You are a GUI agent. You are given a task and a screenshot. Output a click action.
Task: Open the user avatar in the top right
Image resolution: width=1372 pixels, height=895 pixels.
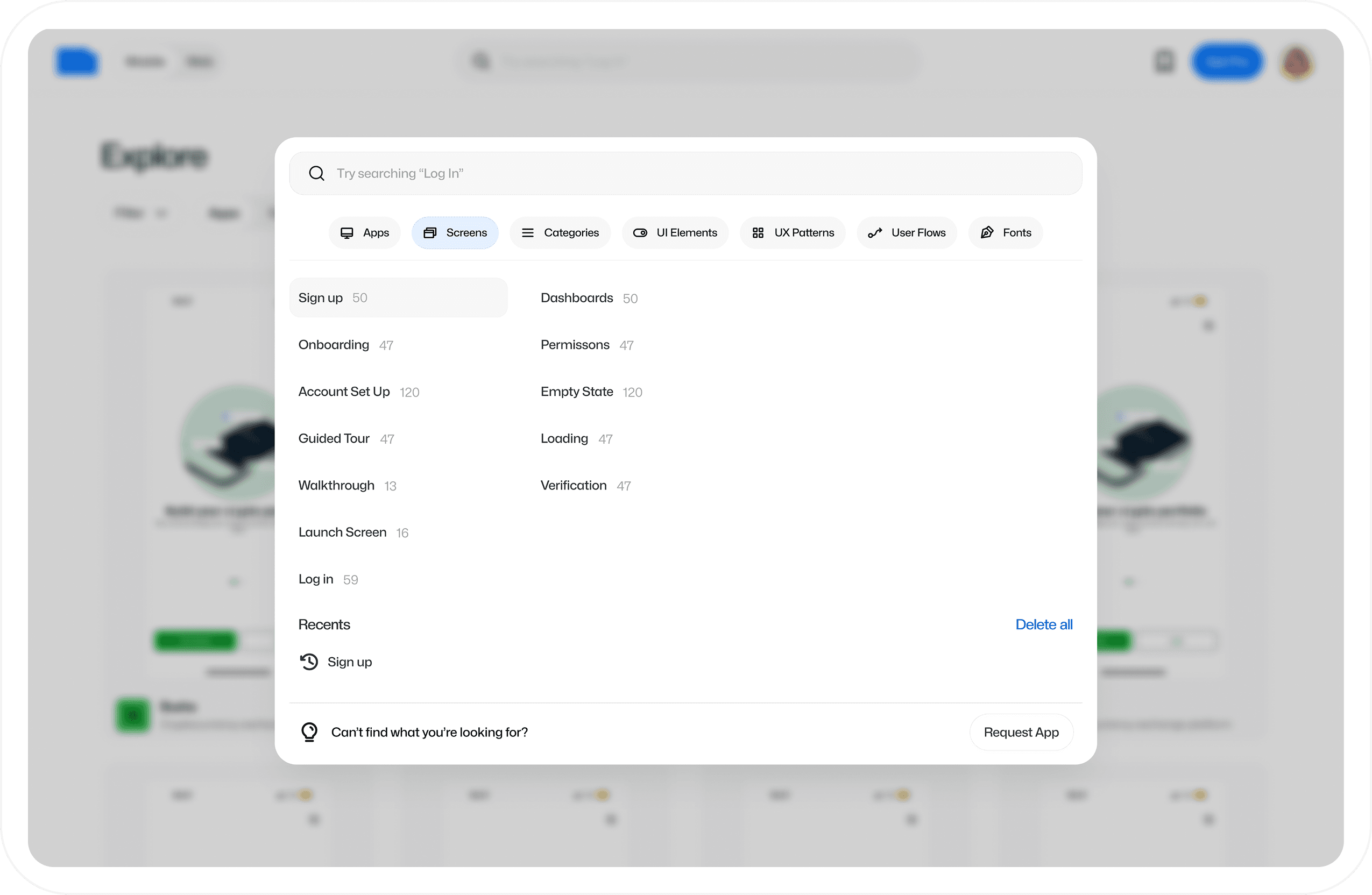1297,62
